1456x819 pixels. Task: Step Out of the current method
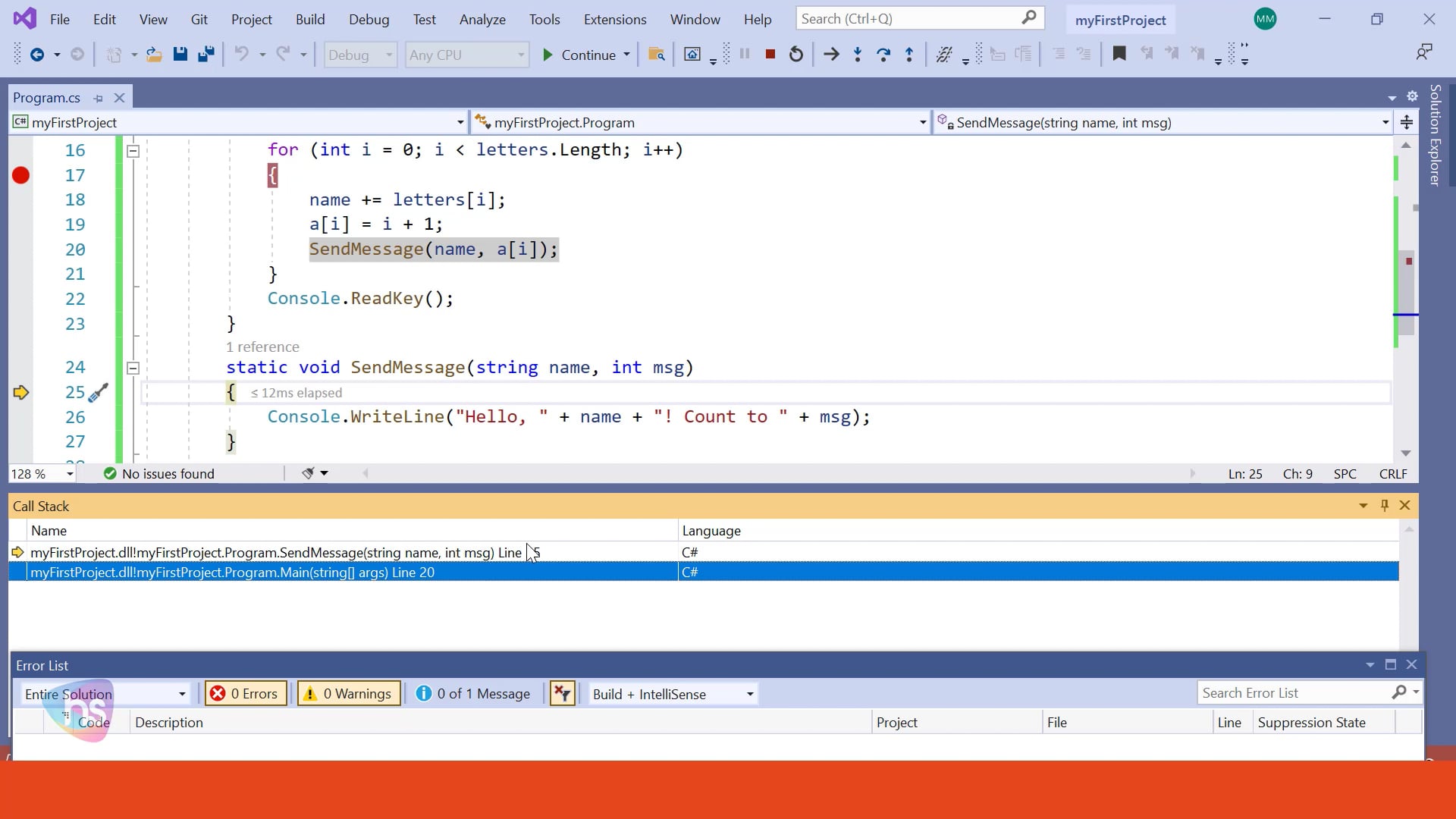click(908, 54)
